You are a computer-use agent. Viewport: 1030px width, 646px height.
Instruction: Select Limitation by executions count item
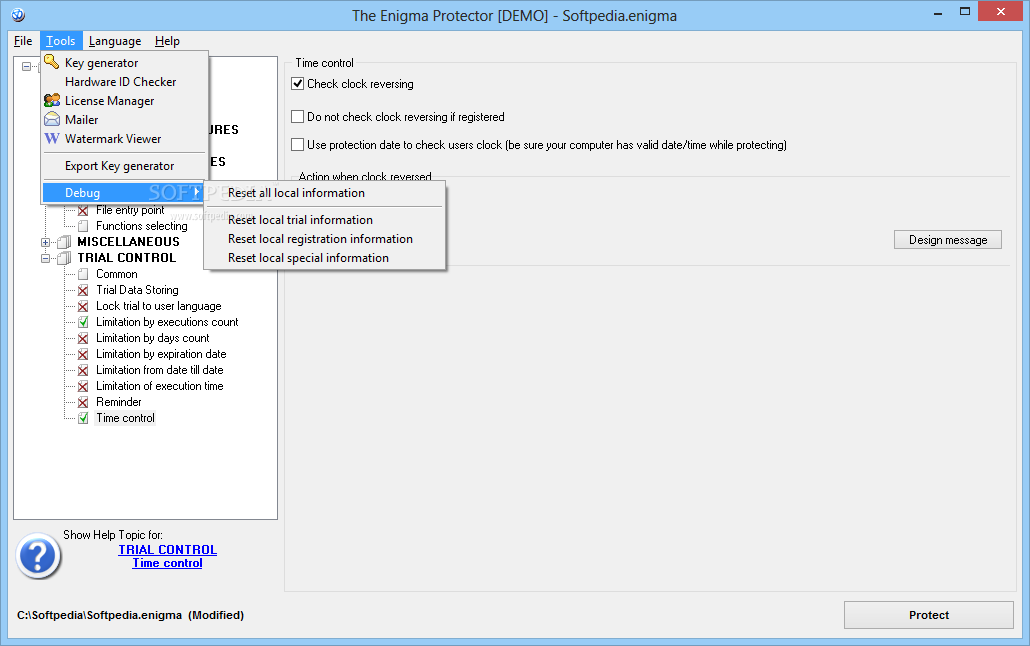pos(168,322)
